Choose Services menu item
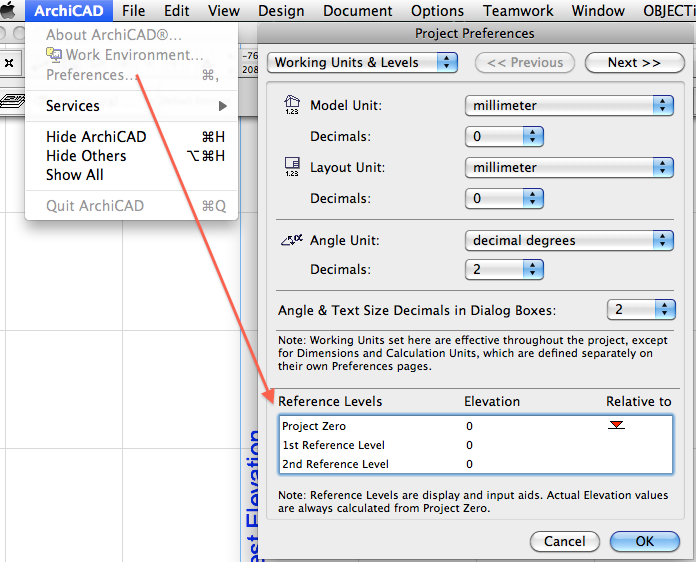The width and height of the screenshot is (696, 562). tap(131, 106)
